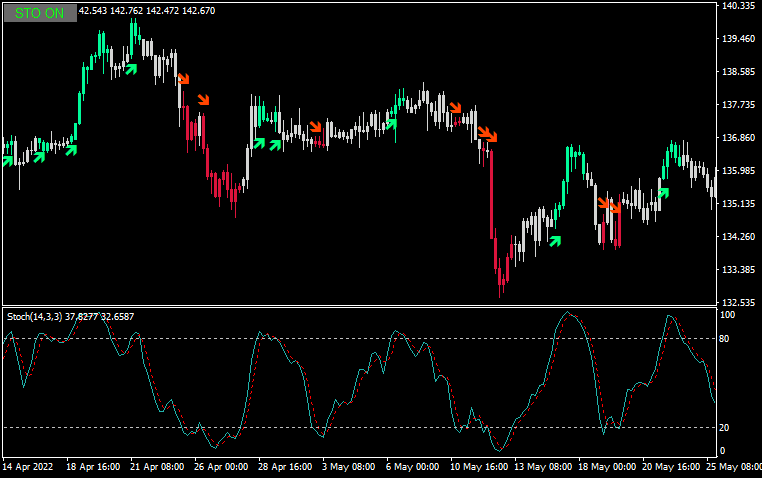
Task: Click the stochastic 20 level label
Action: (726, 428)
